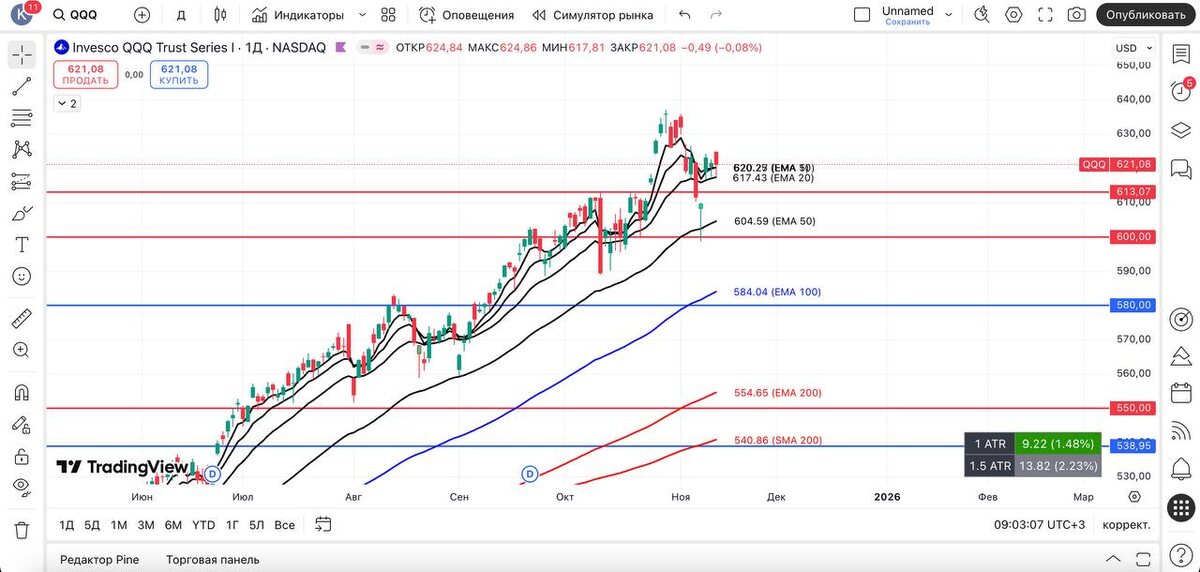Select the 5Л time range
The height and width of the screenshot is (572, 1200).
[257, 525]
